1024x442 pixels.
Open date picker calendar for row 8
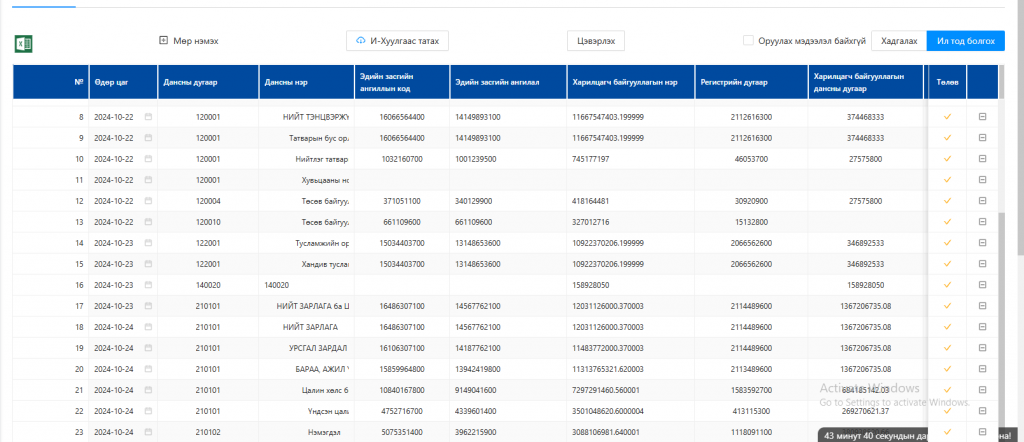148,117
